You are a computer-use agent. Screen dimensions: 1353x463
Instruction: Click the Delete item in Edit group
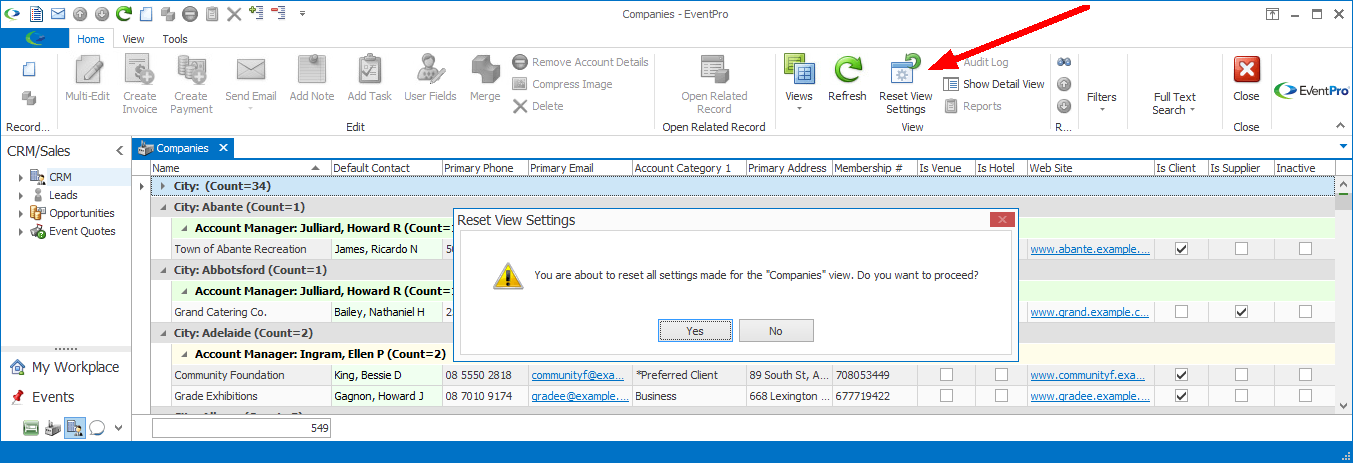click(x=538, y=106)
